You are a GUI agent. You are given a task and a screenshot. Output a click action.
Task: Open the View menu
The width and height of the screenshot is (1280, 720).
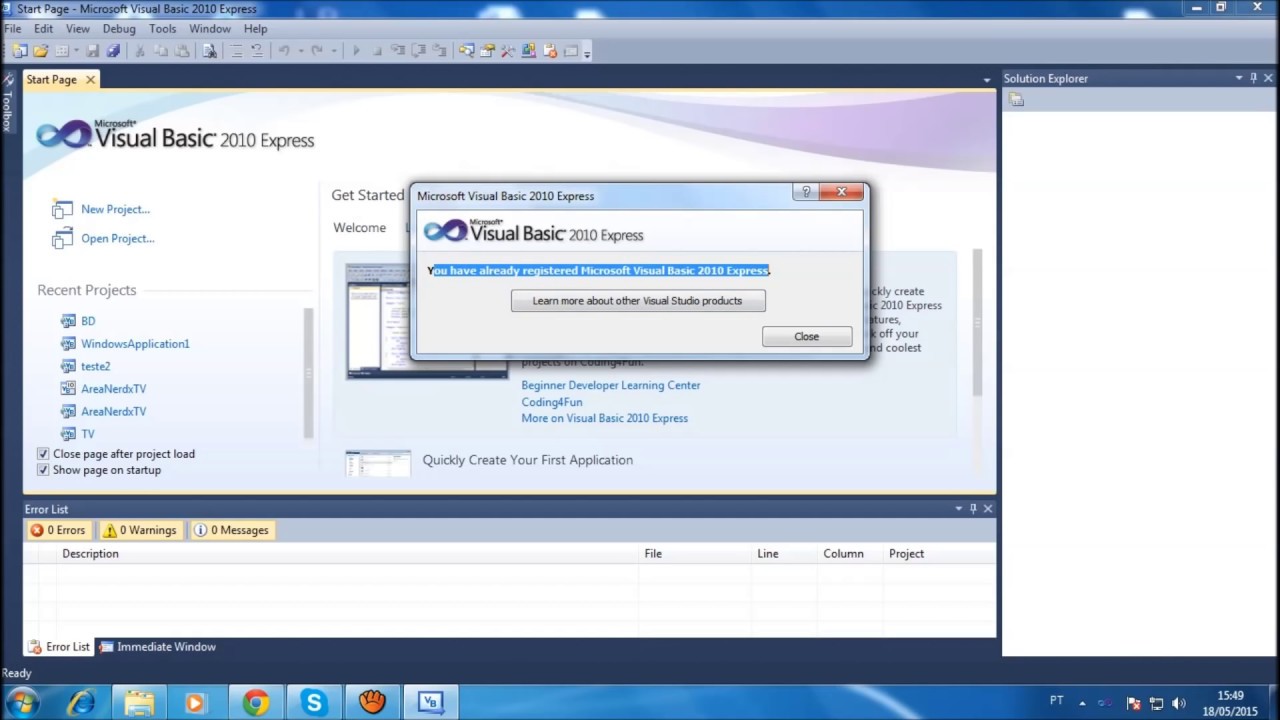(78, 29)
